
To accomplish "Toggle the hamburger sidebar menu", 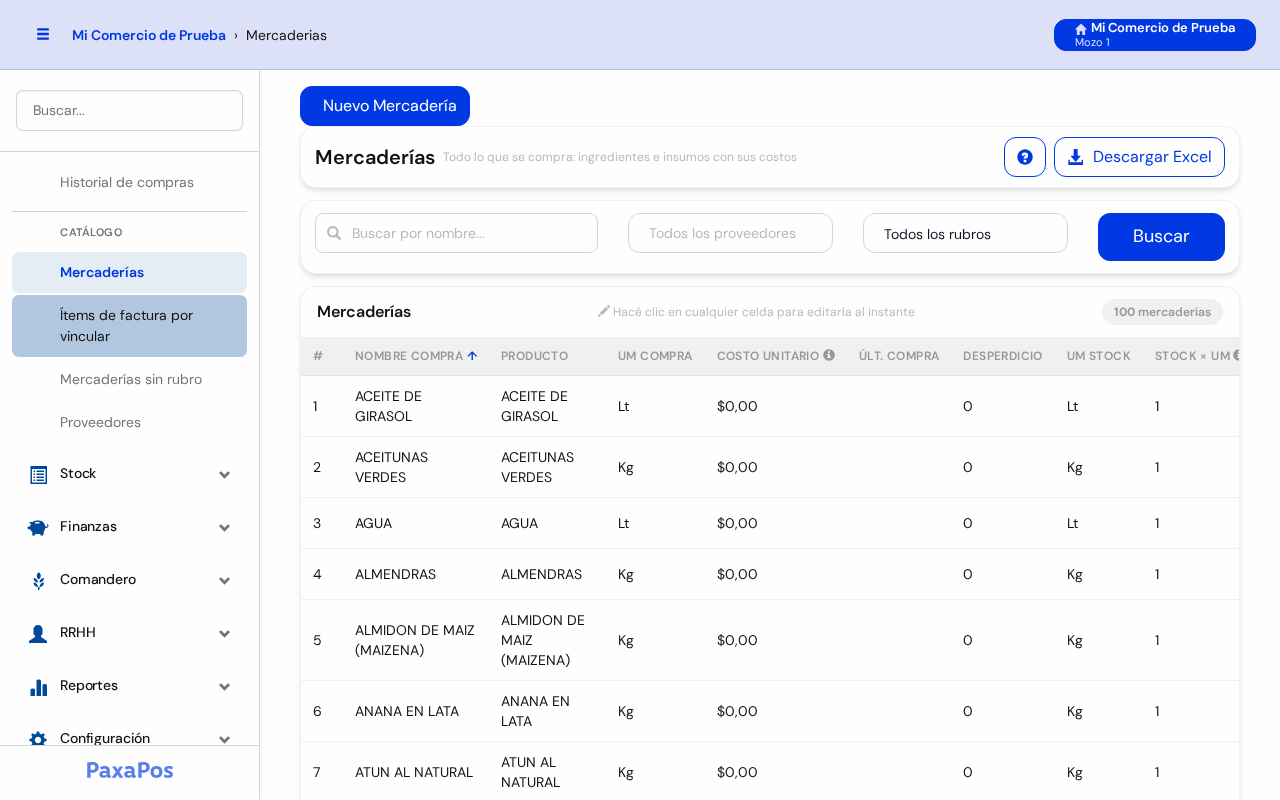I will click(x=43, y=35).
